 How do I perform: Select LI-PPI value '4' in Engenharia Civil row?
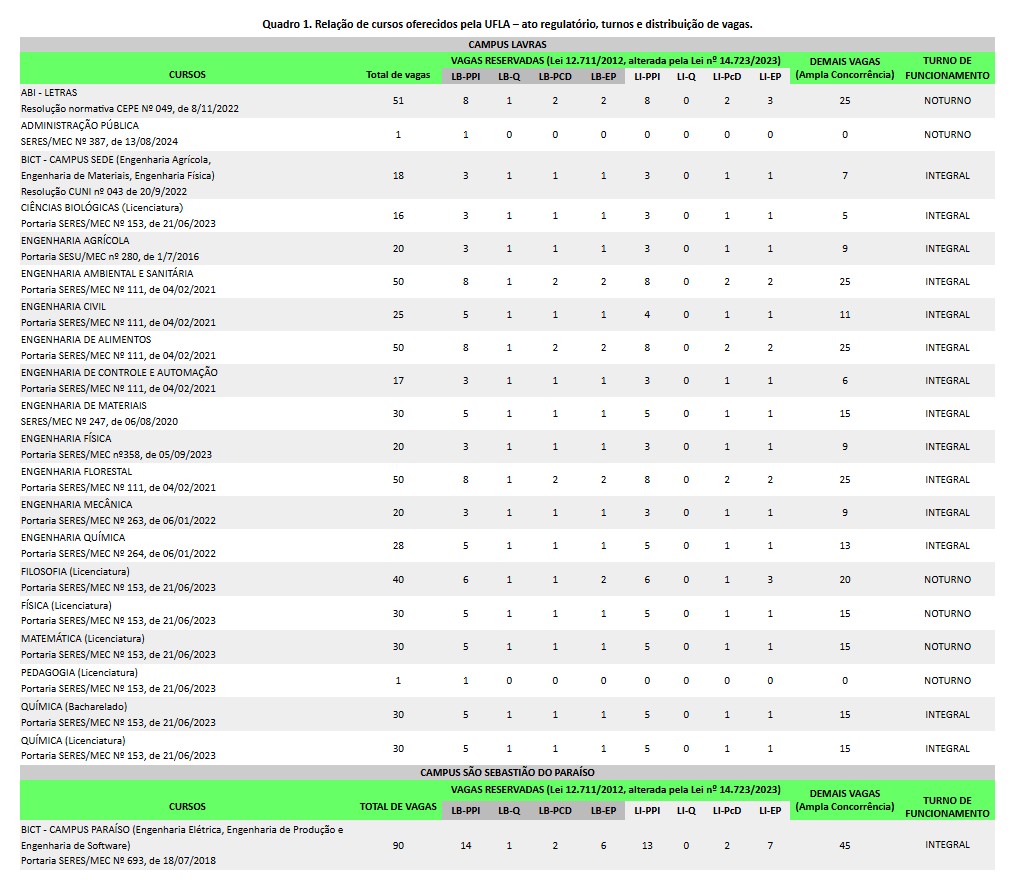coord(647,314)
